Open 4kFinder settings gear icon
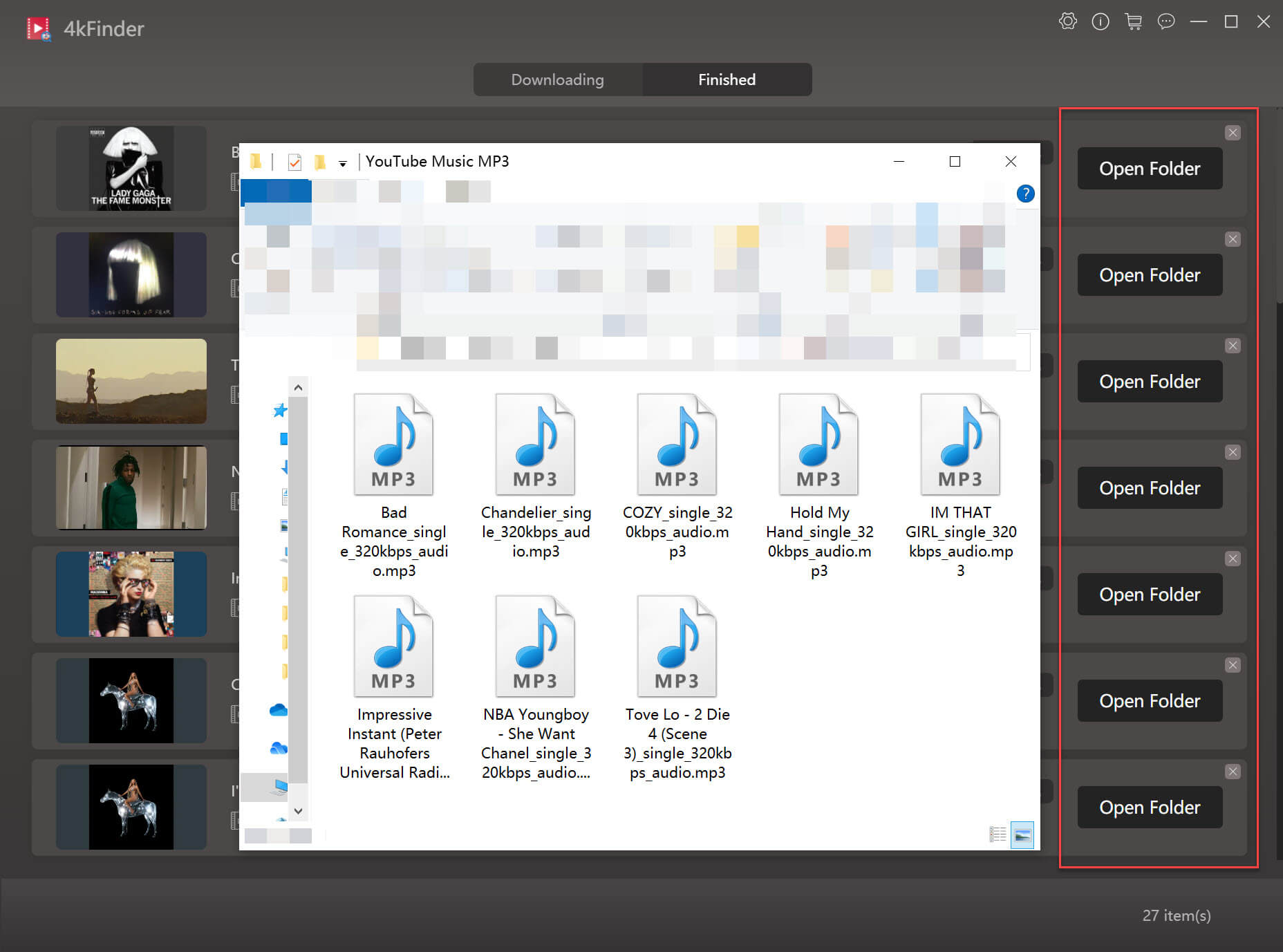The image size is (1283, 952). [1067, 21]
